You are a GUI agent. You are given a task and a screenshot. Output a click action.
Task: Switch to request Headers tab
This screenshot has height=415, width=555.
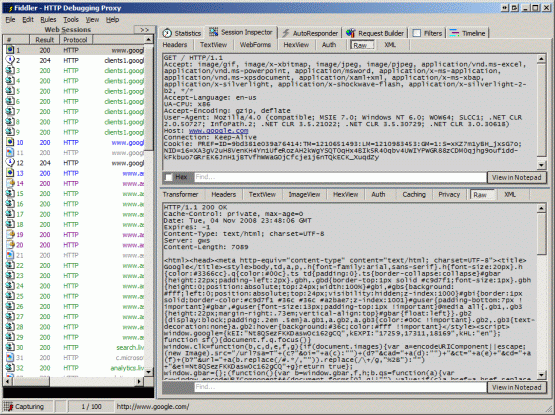[175, 45]
